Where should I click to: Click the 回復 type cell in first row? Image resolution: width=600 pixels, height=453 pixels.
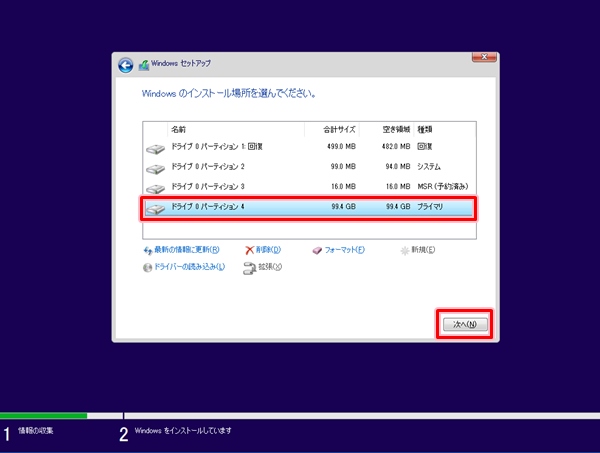tap(425, 147)
